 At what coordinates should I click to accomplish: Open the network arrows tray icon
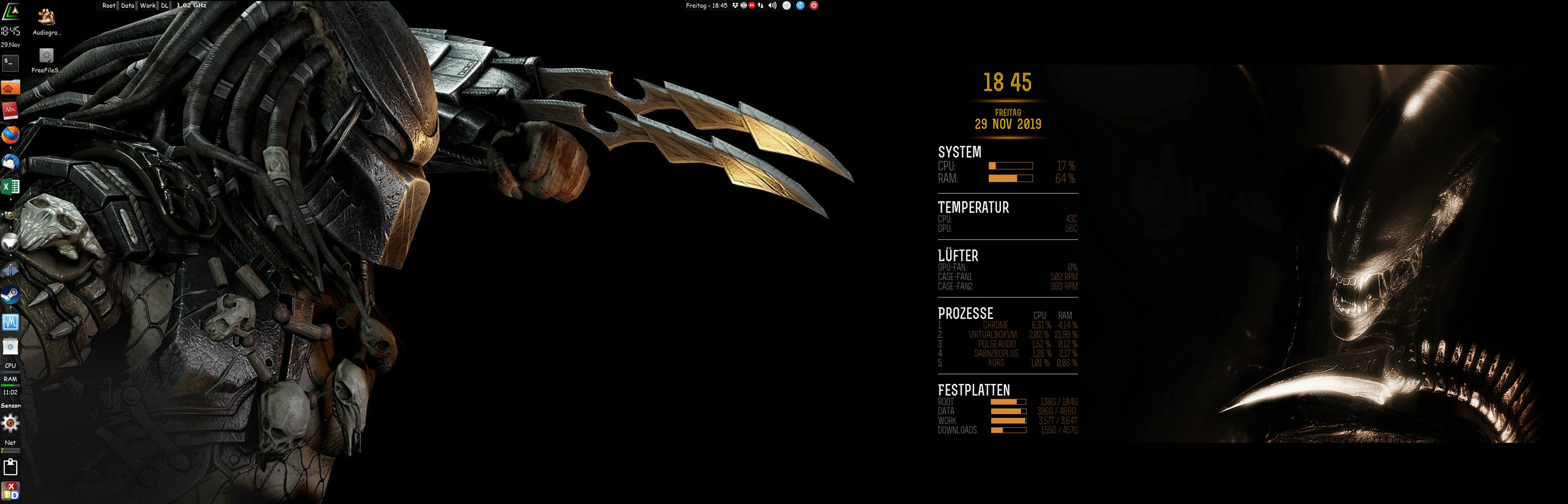pyautogui.click(x=760, y=5)
